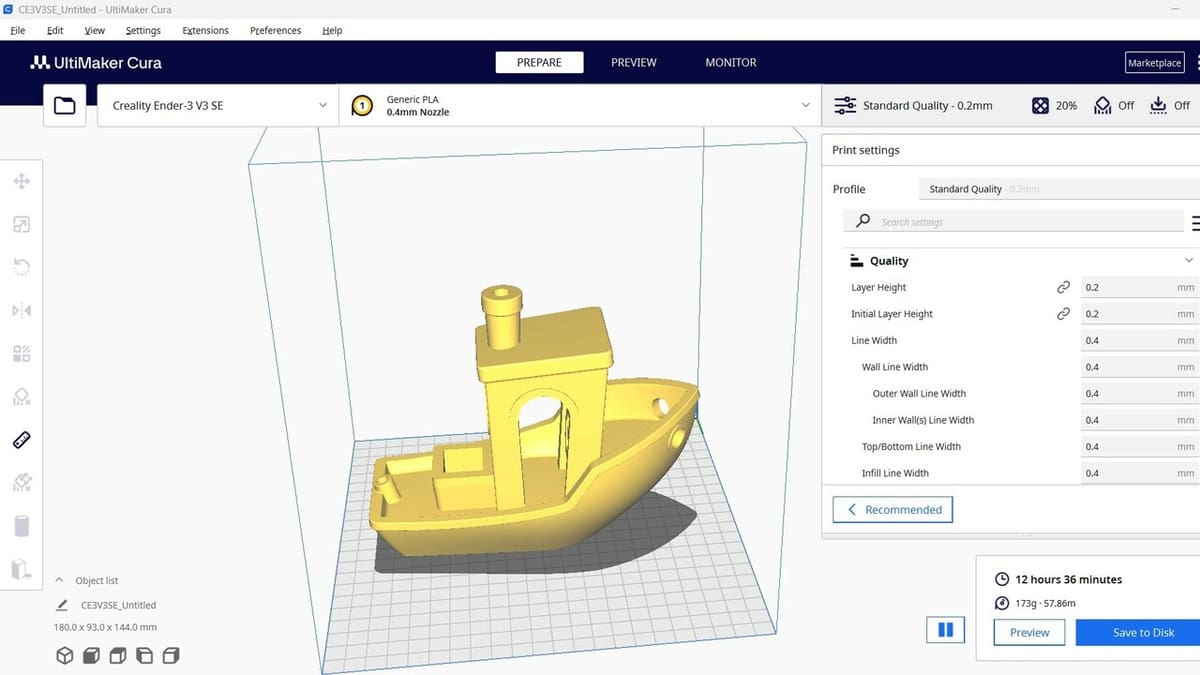Click the support Off icon
The width and height of the screenshot is (1200, 675).
coord(1102,105)
